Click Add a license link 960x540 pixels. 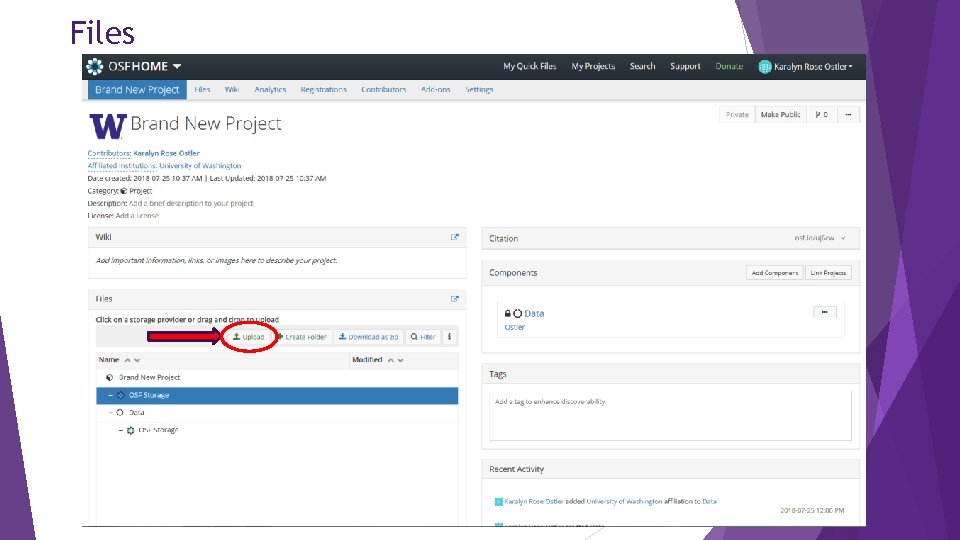(137, 216)
